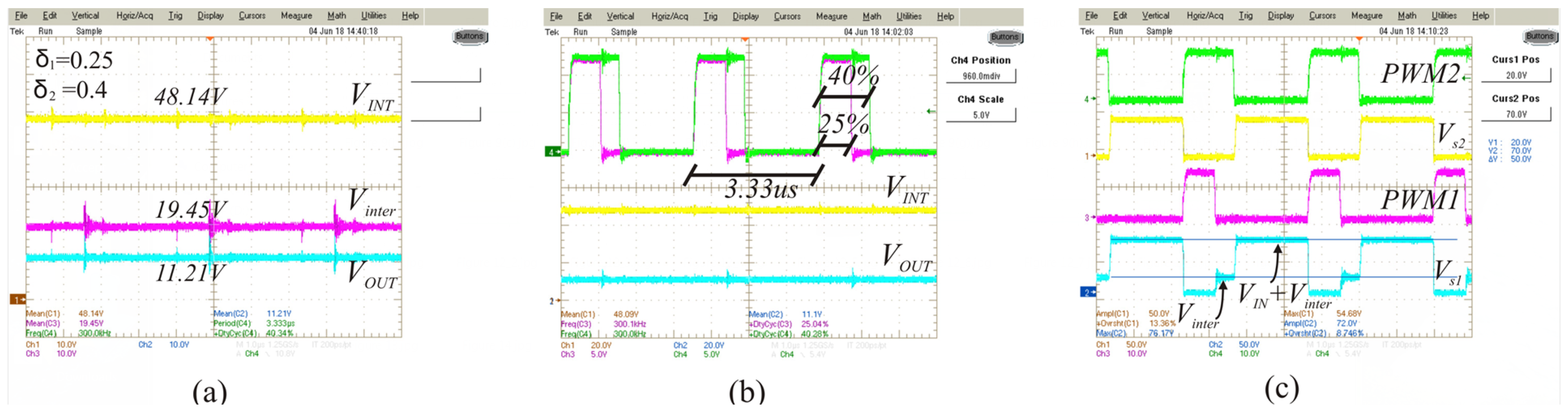
Task: Click channel 1 ground marker in panel (a)
Action: pyautogui.click(x=18, y=299)
